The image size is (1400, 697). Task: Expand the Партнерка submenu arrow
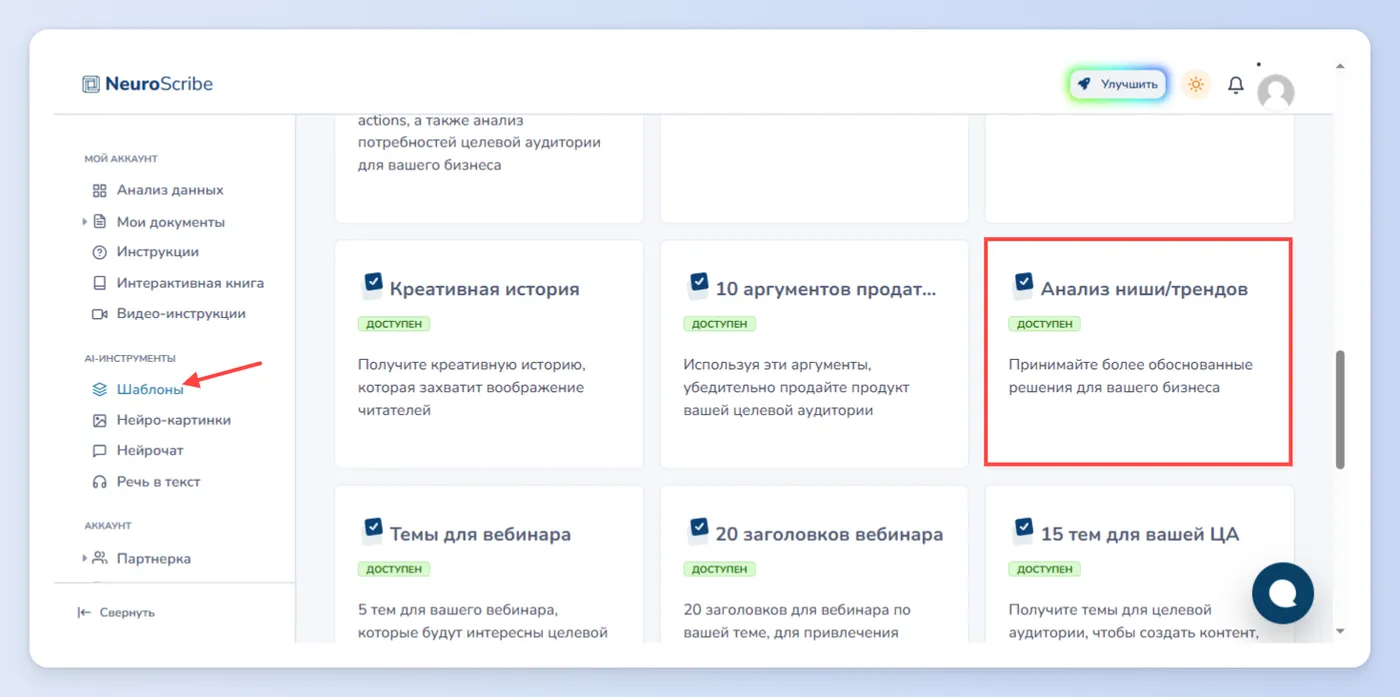click(84, 558)
